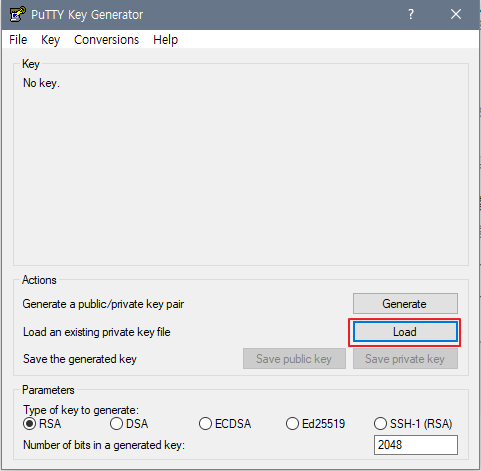Viewport: 481px width, 471px height.
Task: Click the Save private key button
Action: click(x=405, y=359)
